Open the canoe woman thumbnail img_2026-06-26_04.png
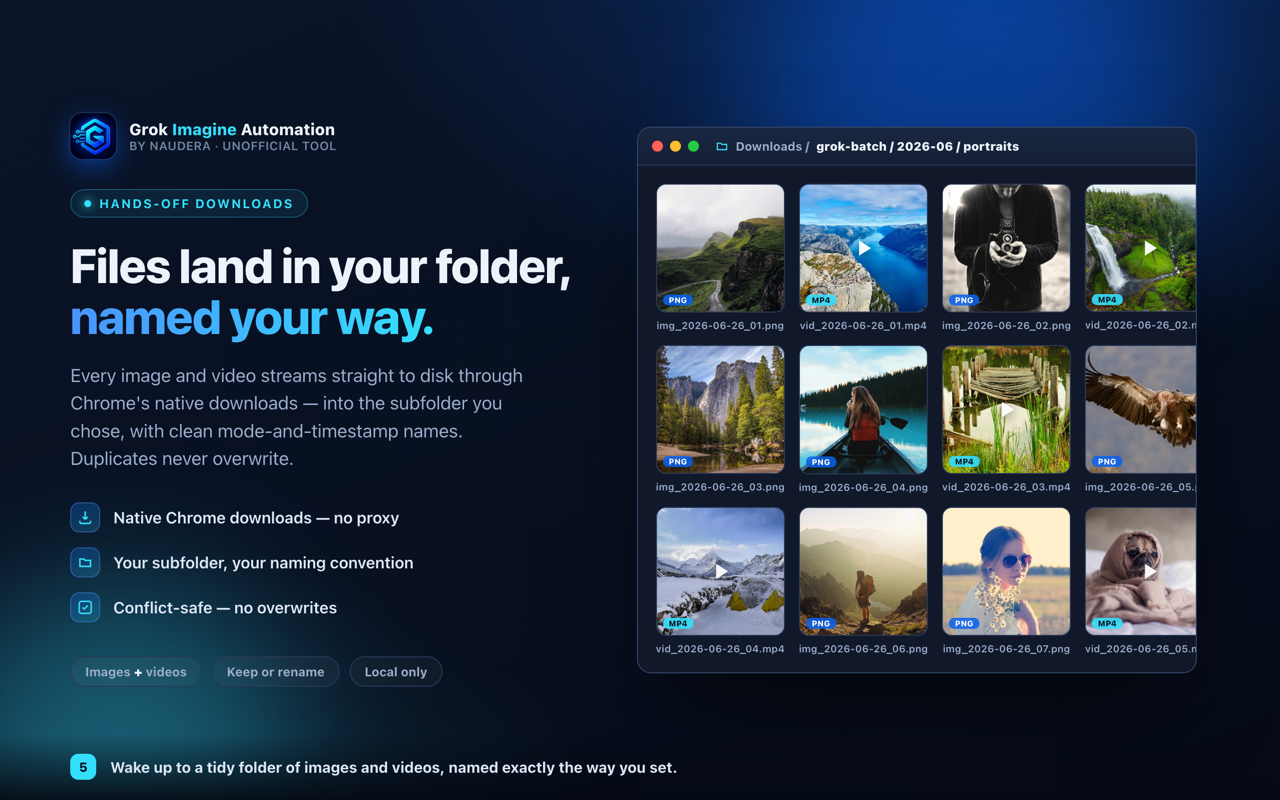The width and height of the screenshot is (1280, 800). point(863,410)
